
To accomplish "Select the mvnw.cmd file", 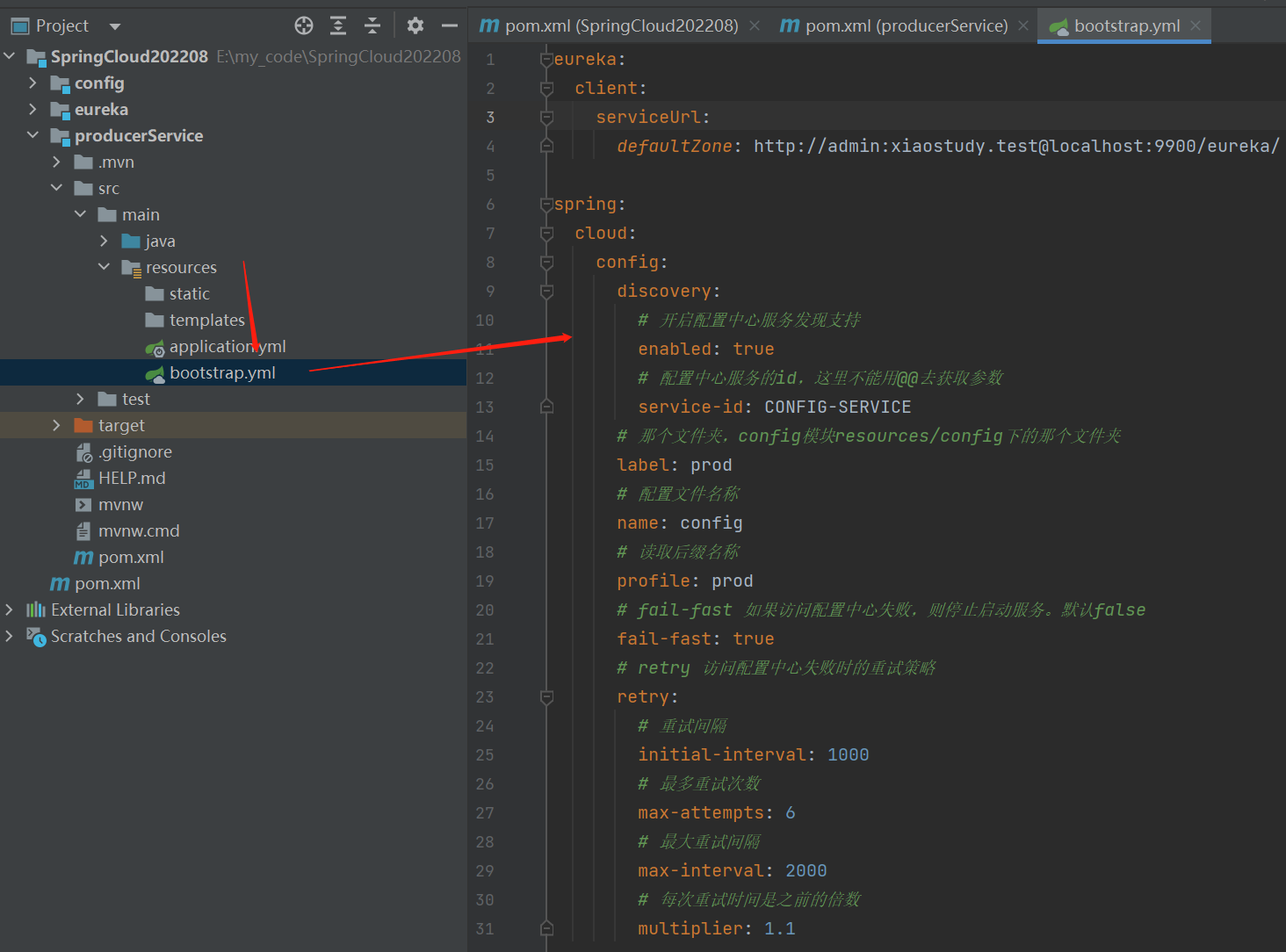I will pos(139,530).
